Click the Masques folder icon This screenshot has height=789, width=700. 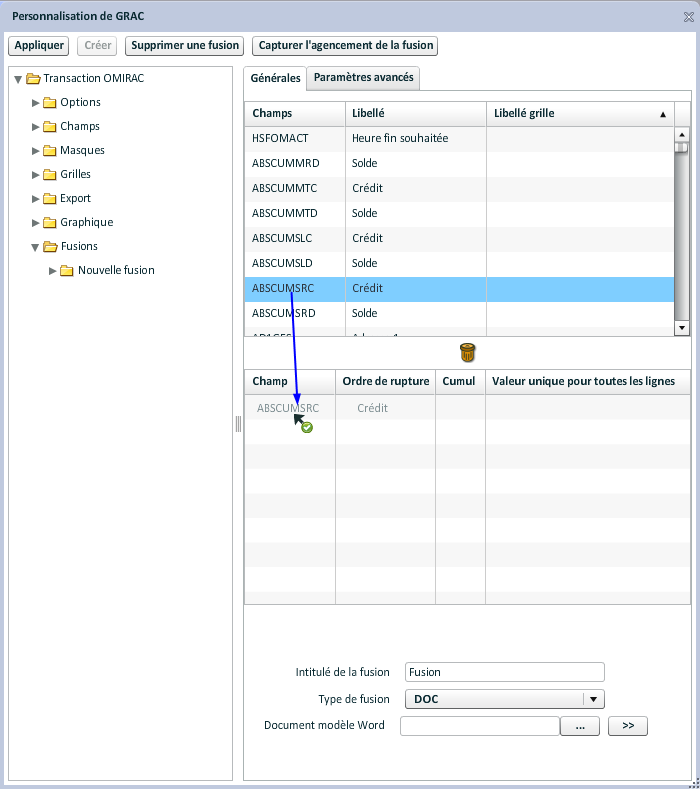(49, 150)
